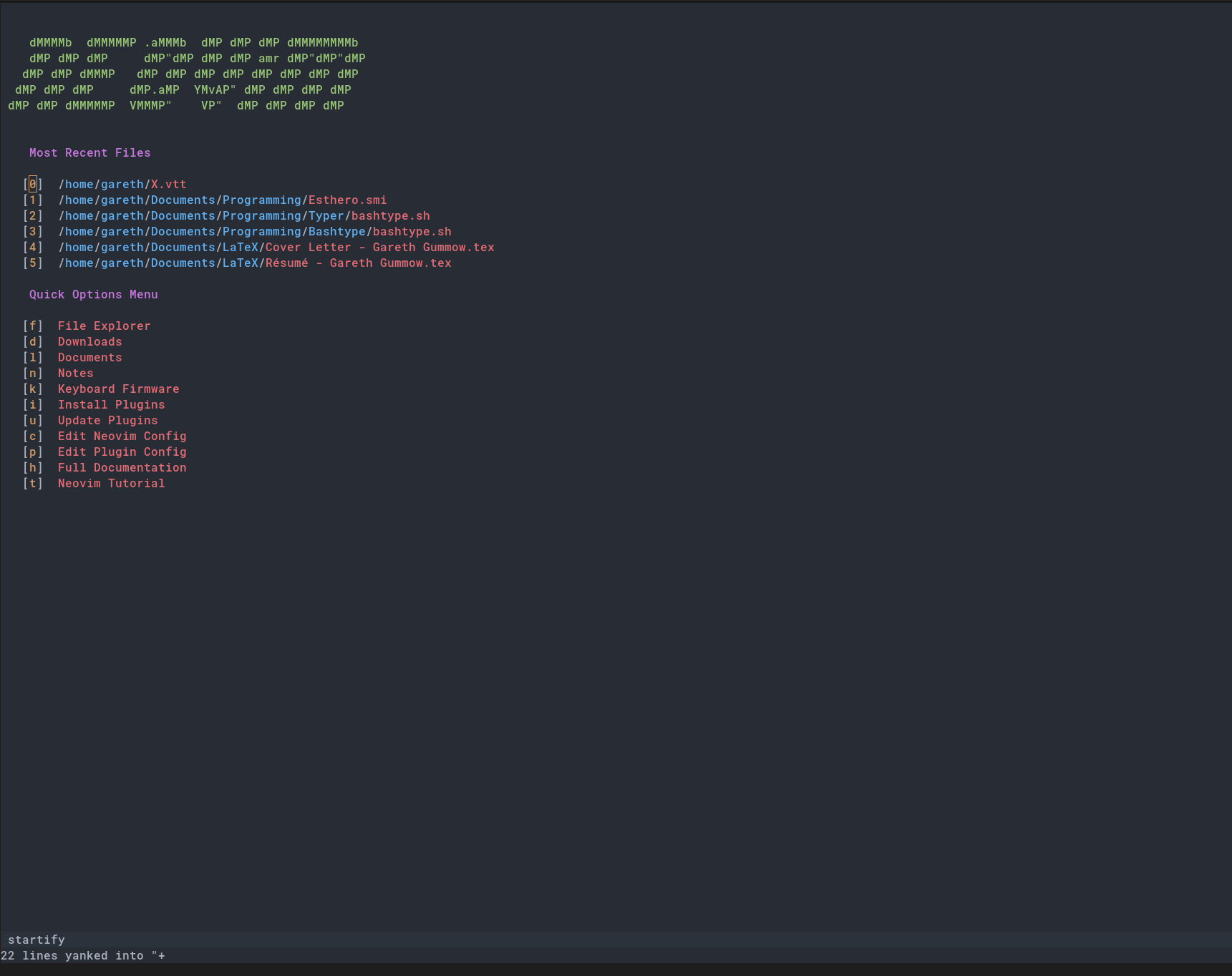1232x976 pixels.
Task: Click the [k] key marker
Action: pos(33,389)
